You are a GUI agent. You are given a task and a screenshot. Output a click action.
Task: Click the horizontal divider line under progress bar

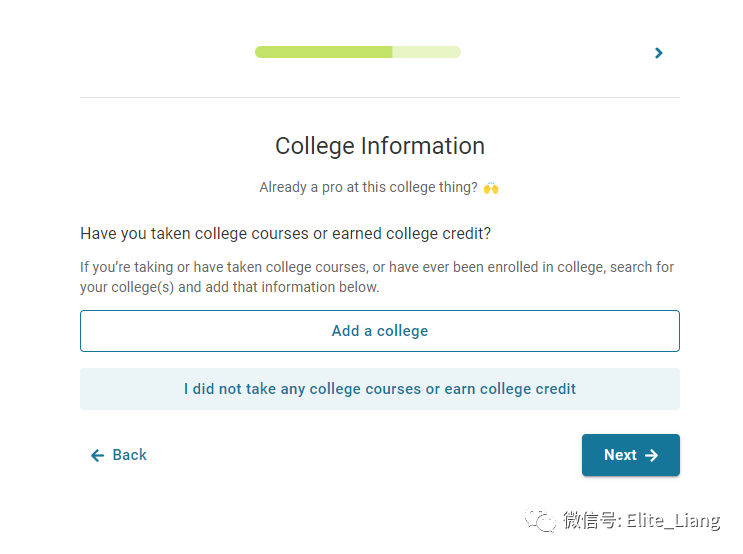click(x=380, y=97)
